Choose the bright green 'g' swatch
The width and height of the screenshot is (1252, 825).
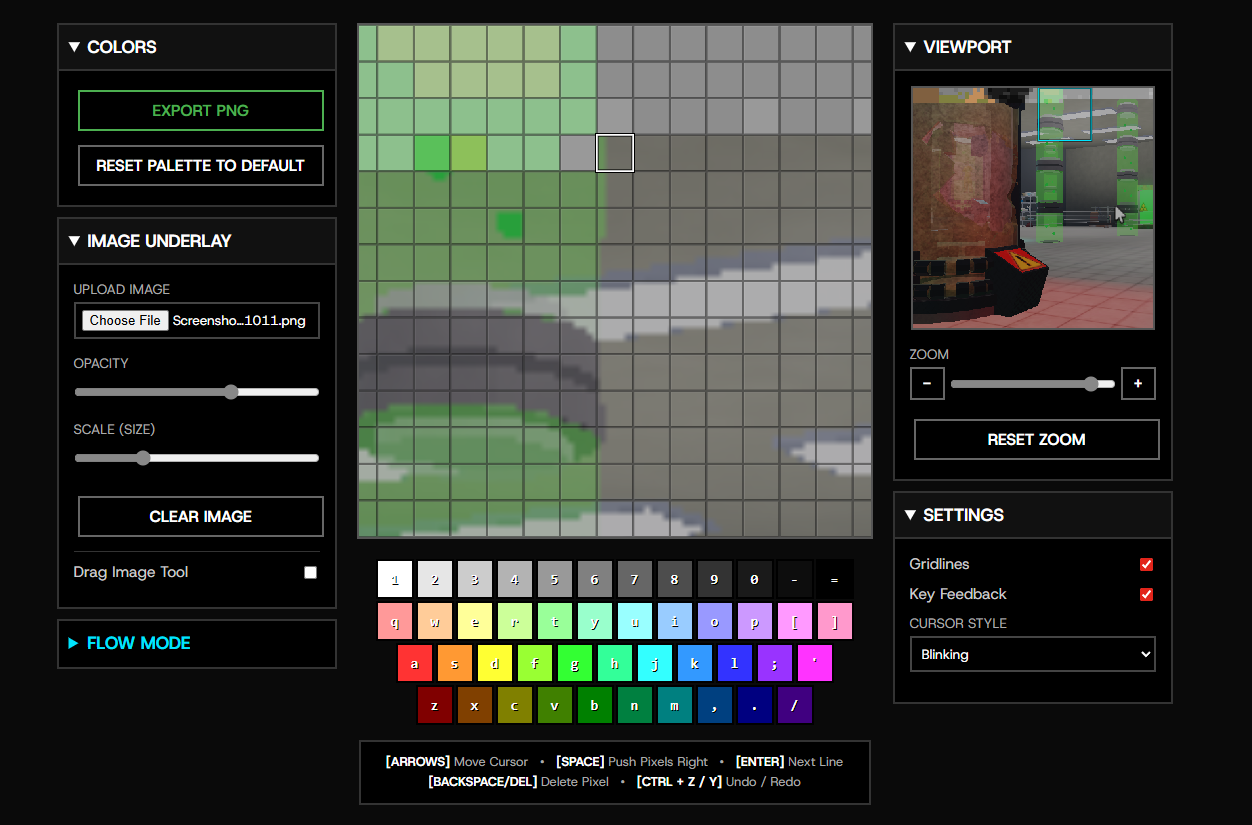574,663
